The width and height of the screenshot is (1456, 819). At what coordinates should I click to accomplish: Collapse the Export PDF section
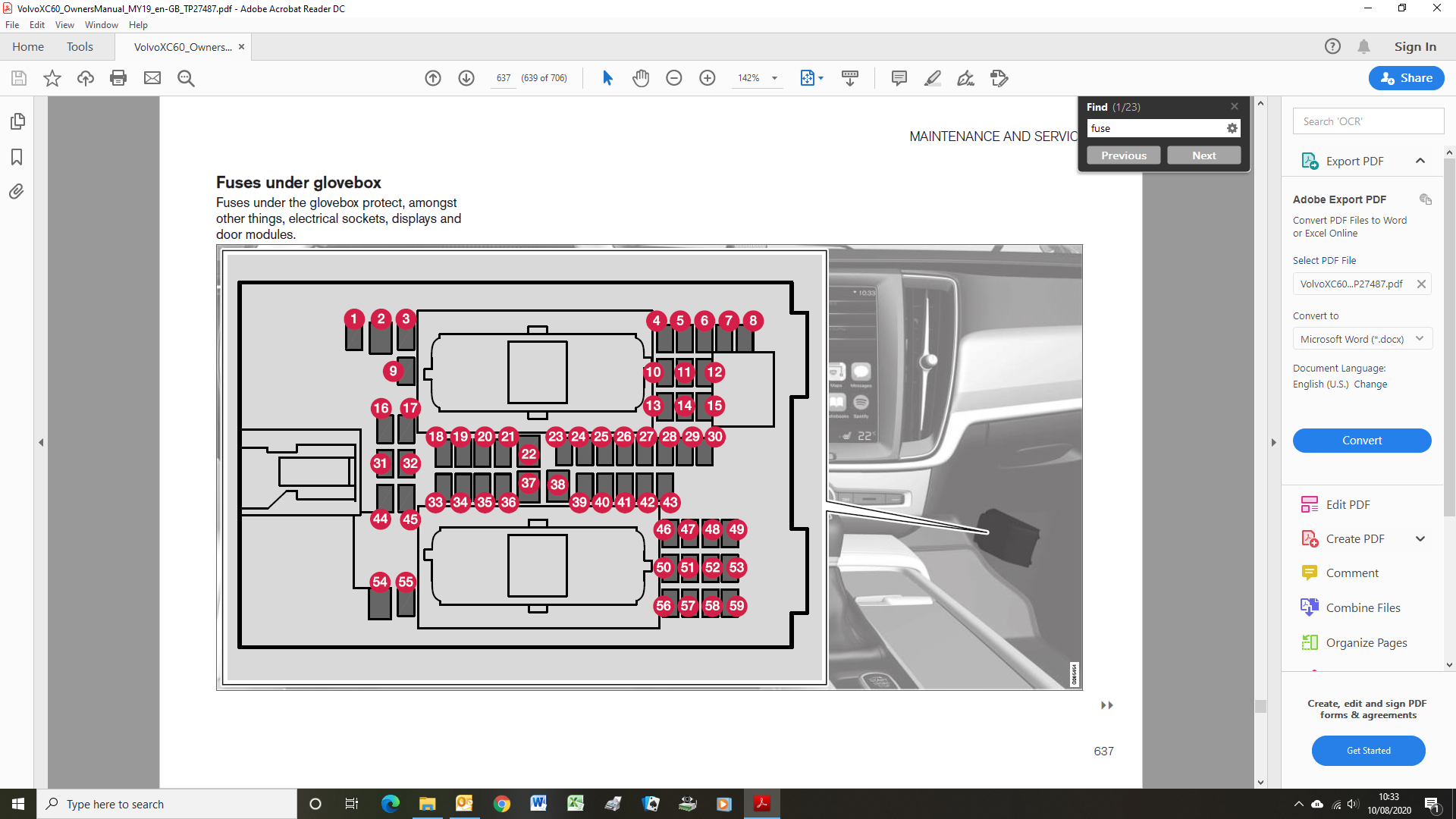coord(1420,161)
